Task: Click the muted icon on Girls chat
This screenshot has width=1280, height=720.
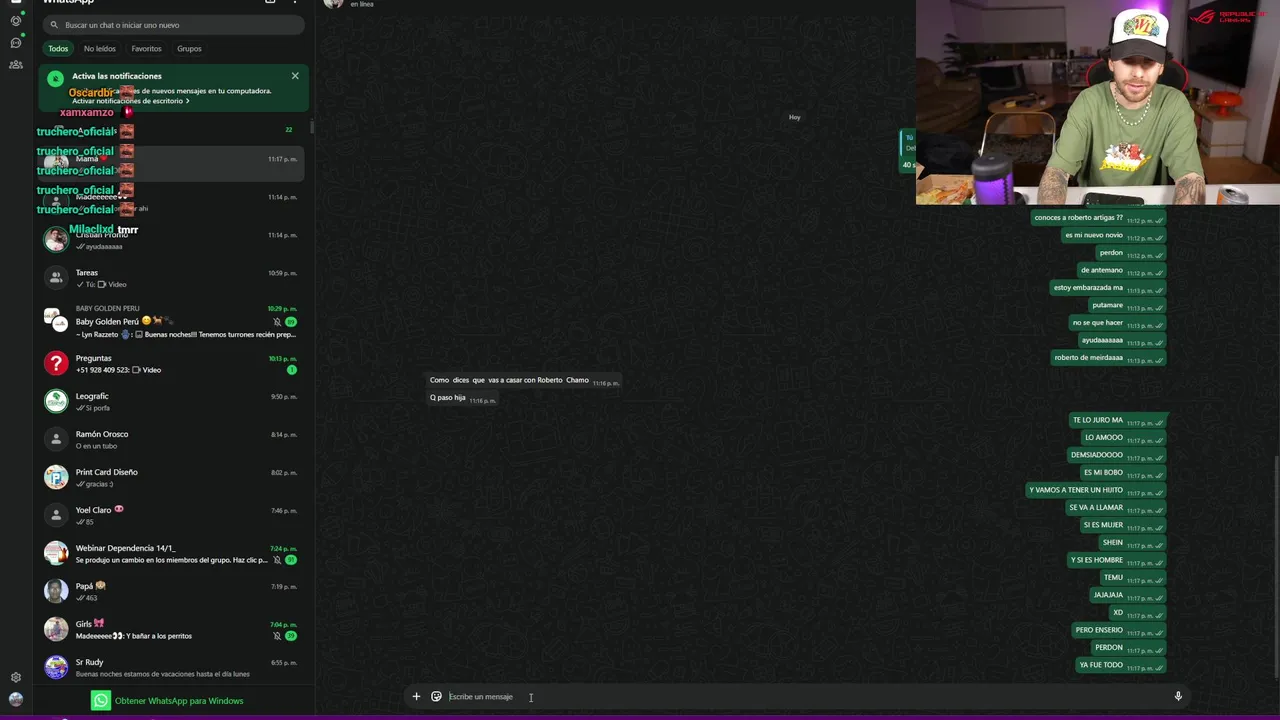Action: click(277, 636)
